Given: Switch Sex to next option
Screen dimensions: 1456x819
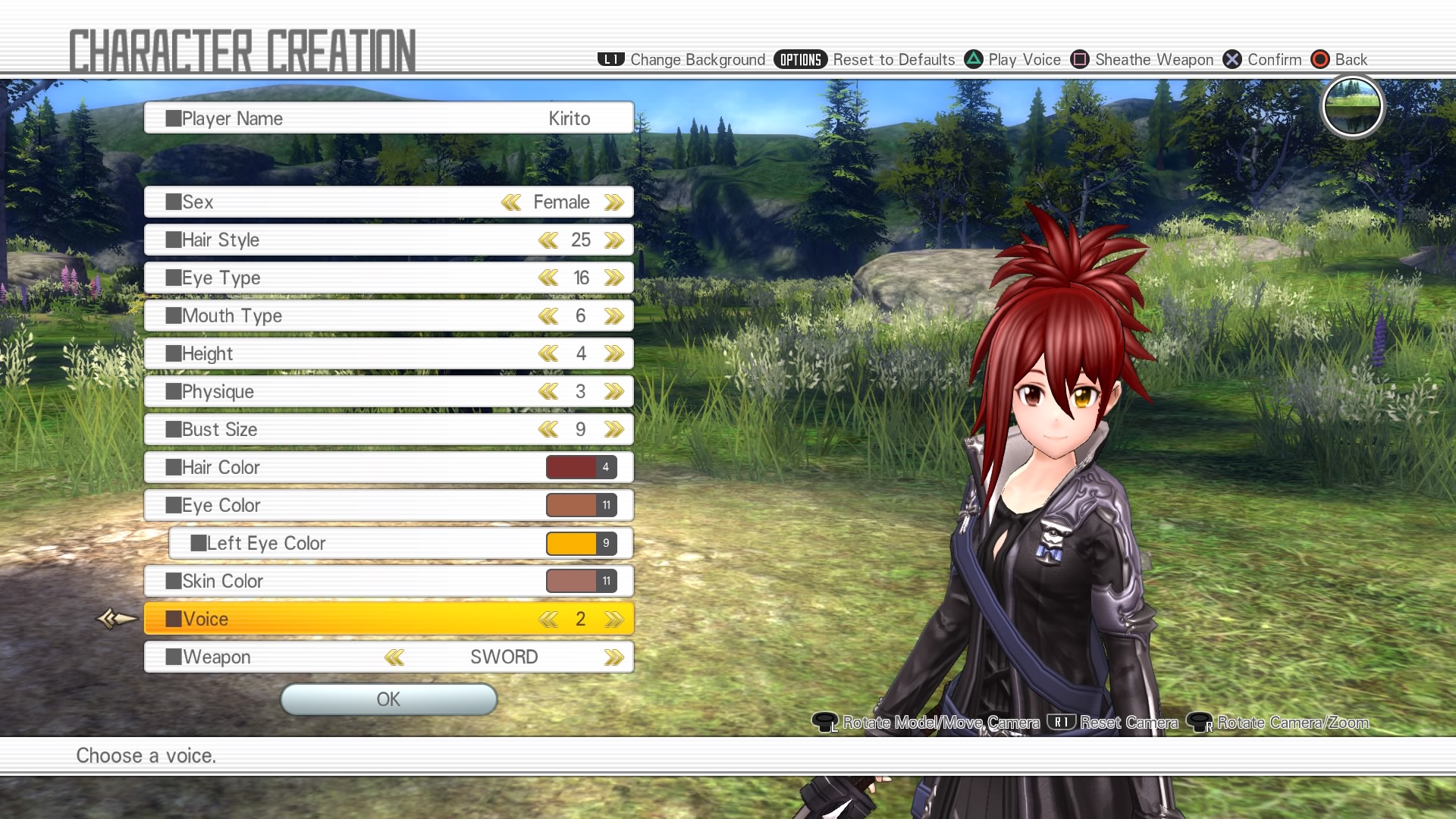Looking at the screenshot, I should pyautogui.click(x=614, y=202).
